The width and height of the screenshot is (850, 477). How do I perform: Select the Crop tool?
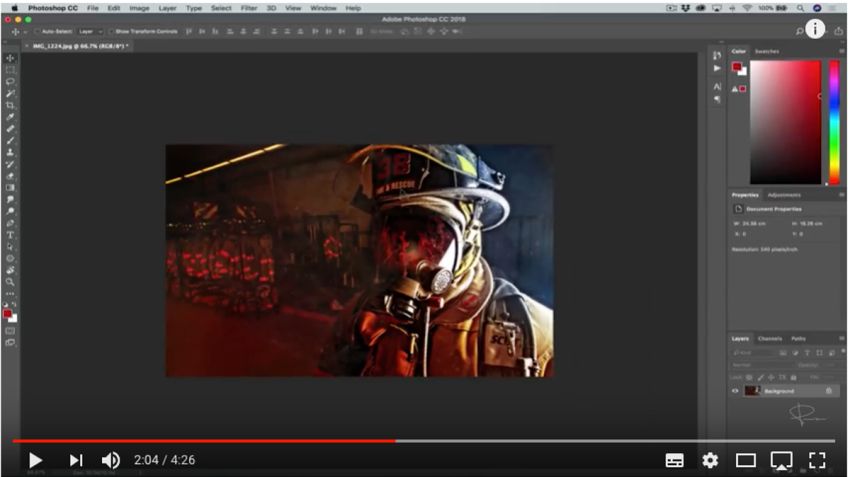pyautogui.click(x=10, y=105)
